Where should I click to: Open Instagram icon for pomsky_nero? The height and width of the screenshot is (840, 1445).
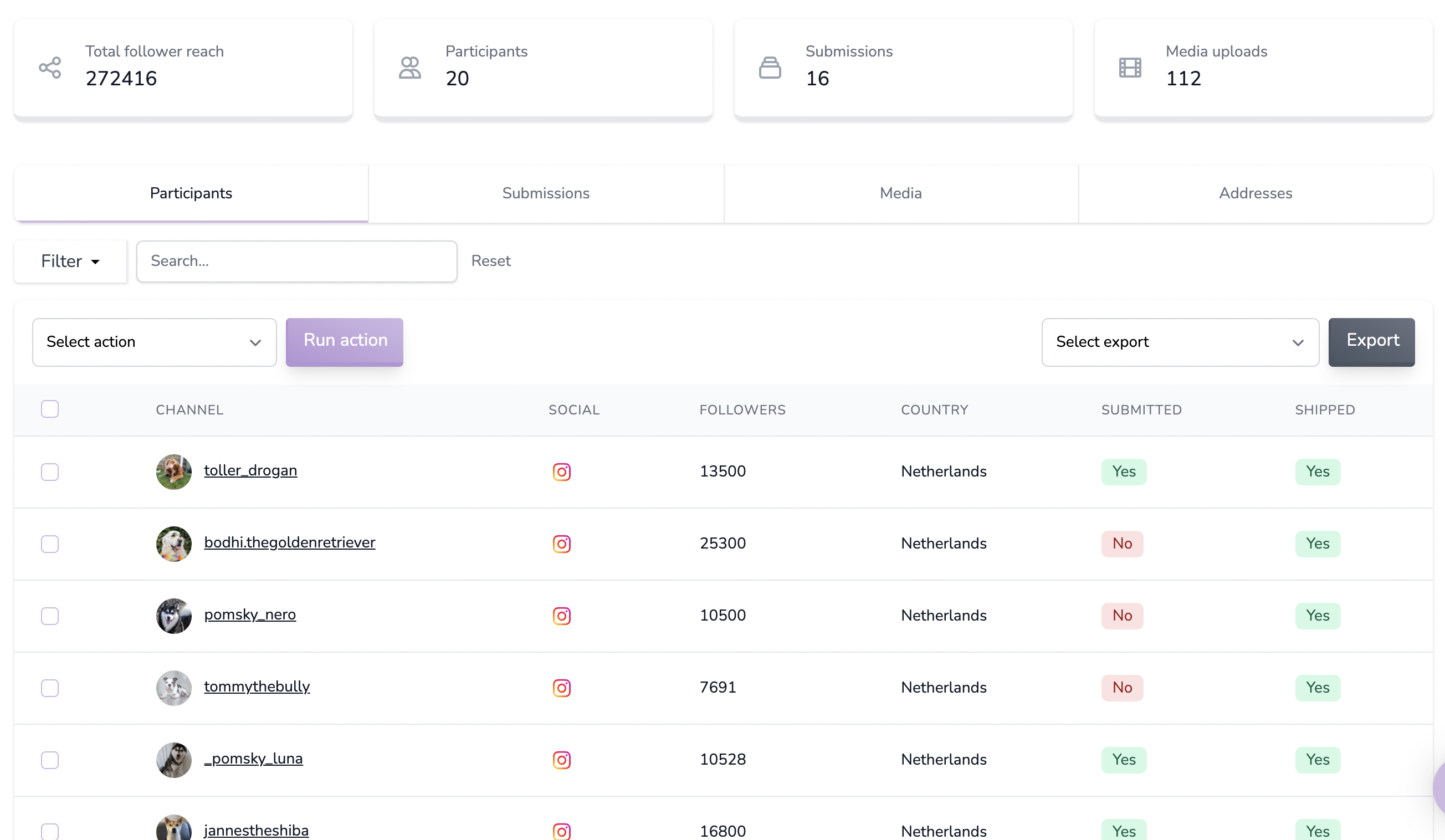(561, 616)
